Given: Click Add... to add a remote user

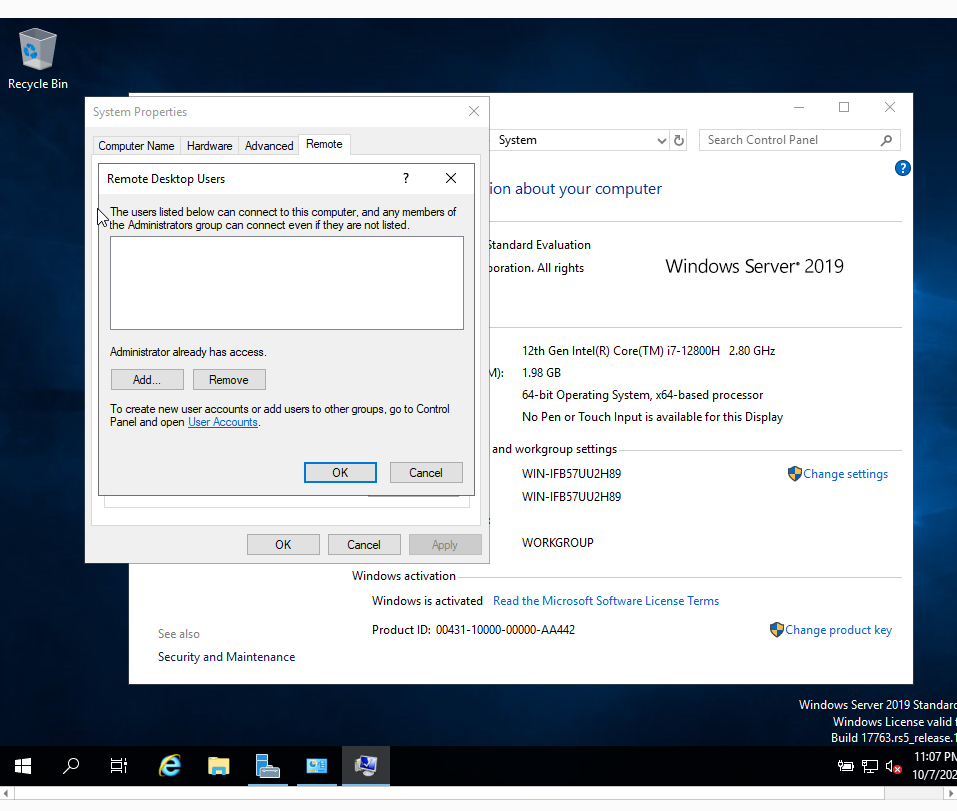Looking at the screenshot, I should click(x=147, y=380).
